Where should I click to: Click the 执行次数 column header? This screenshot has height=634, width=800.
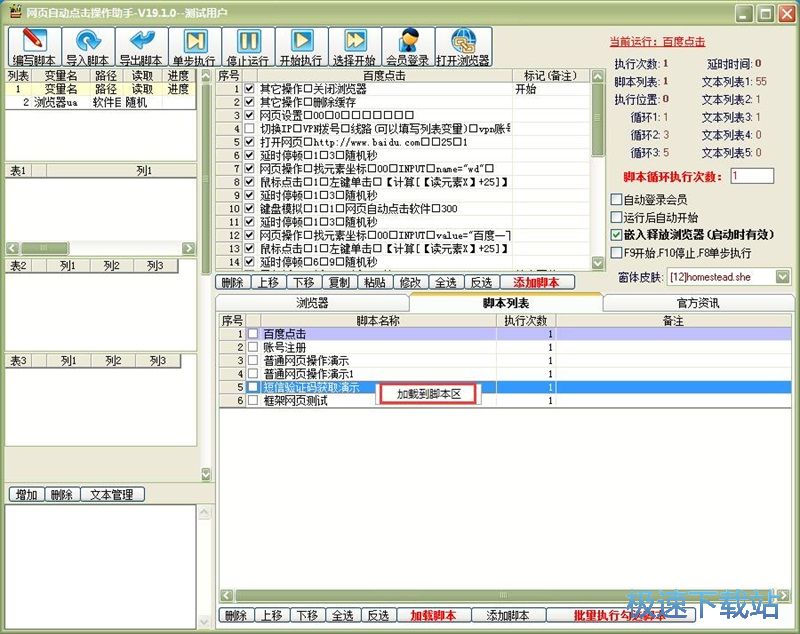click(x=526, y=320)
